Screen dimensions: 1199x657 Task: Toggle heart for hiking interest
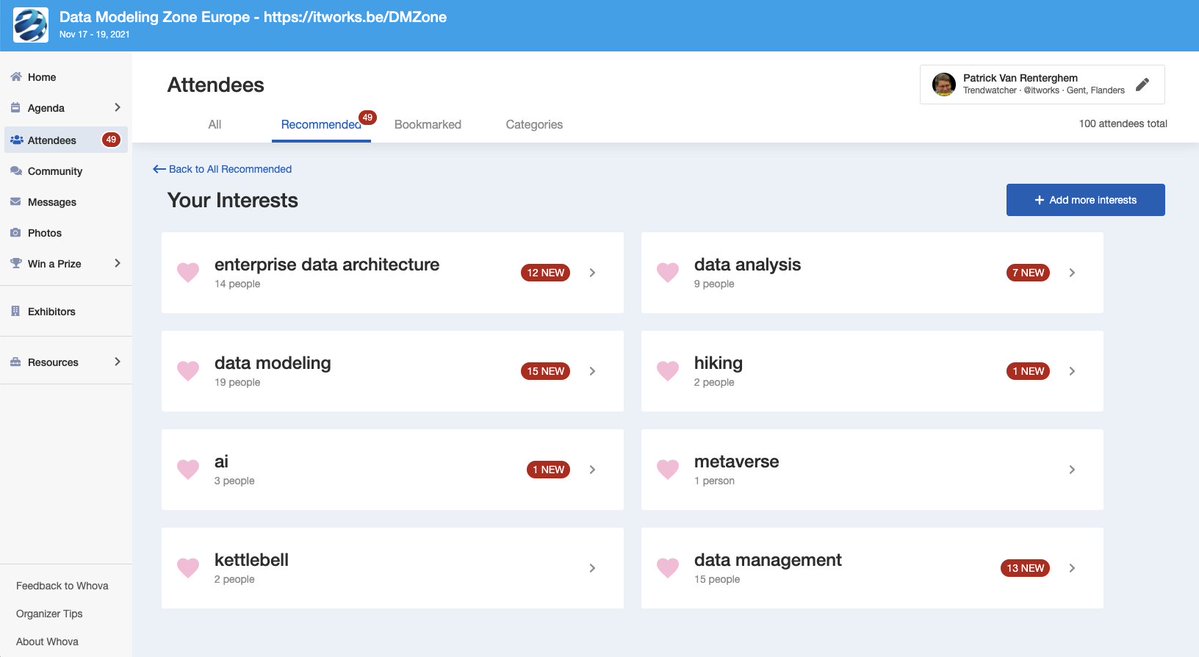pos(668,371)
